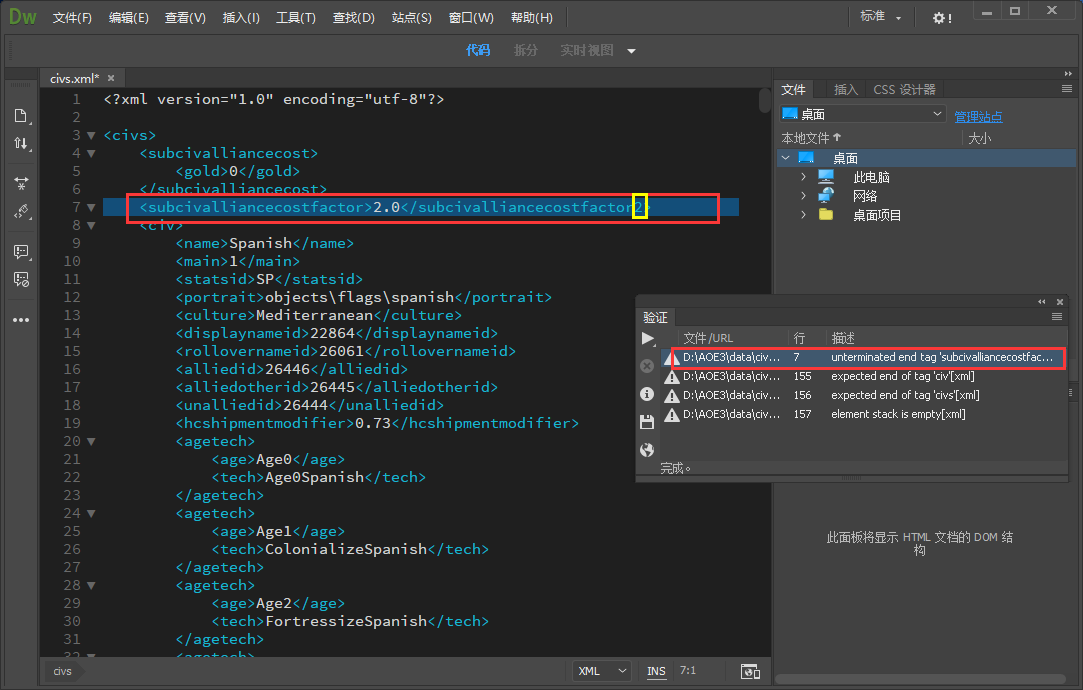Click the sync settings gear icon
Viewport: 1083px width, 690px height.
click(x=941, y=18)
